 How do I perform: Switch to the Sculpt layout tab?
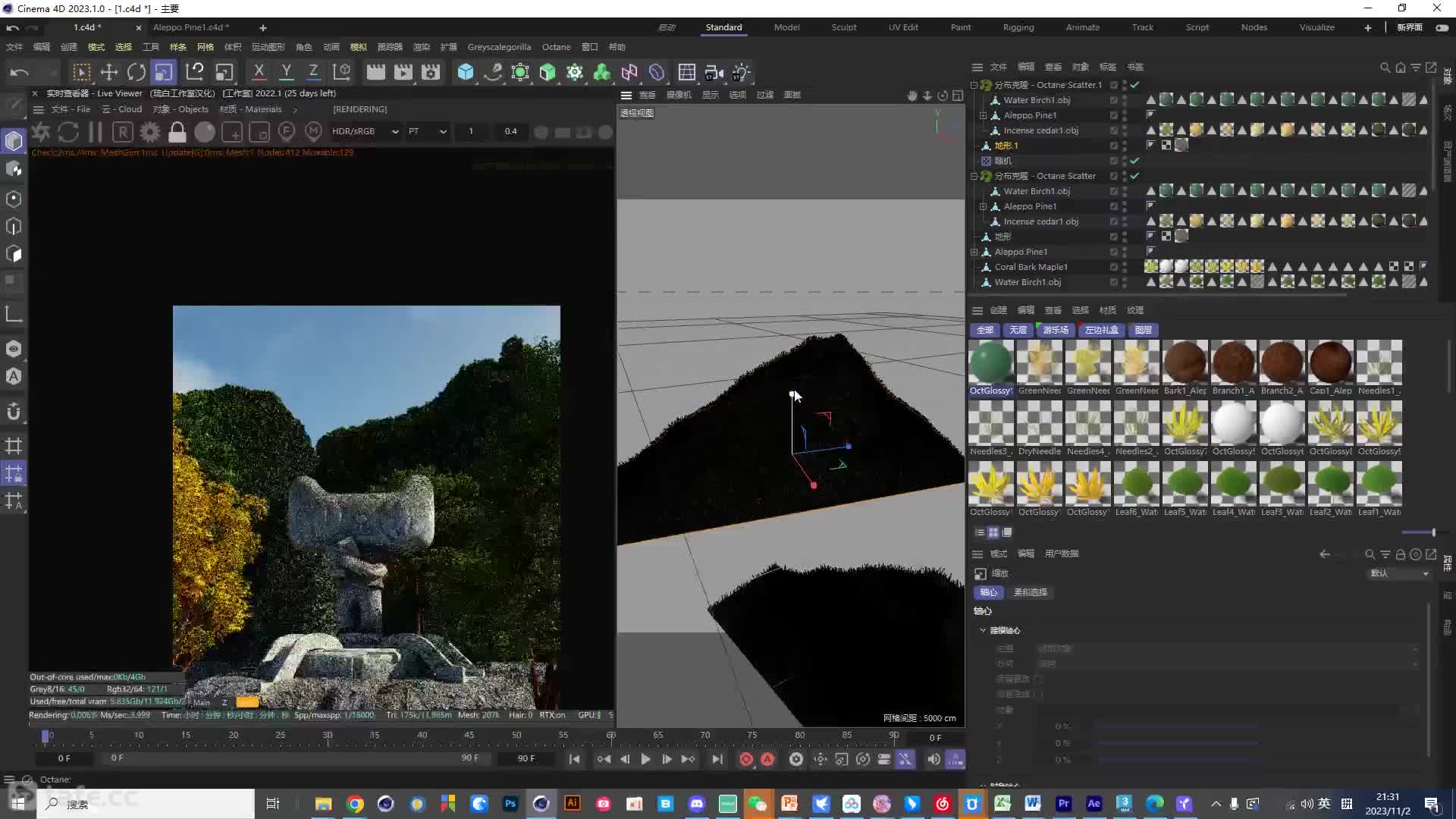tap(843, 27)
